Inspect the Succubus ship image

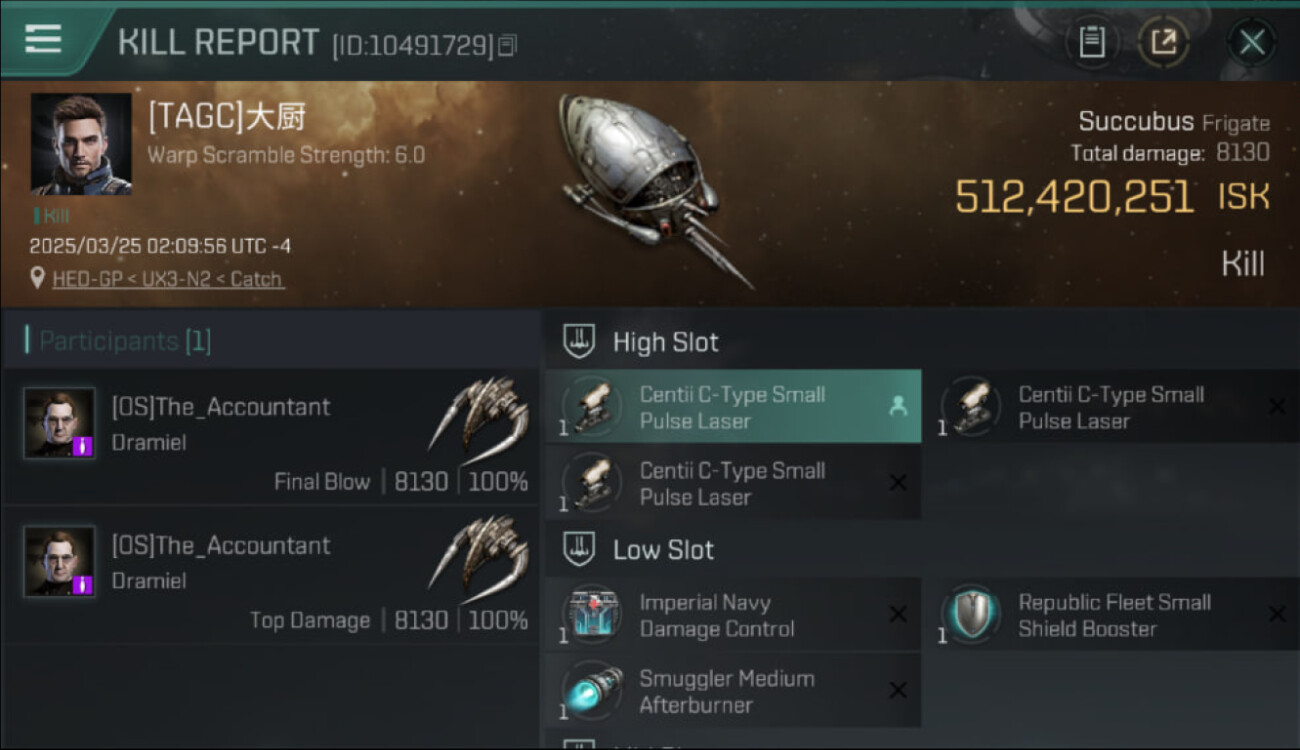tap(650, 187)
